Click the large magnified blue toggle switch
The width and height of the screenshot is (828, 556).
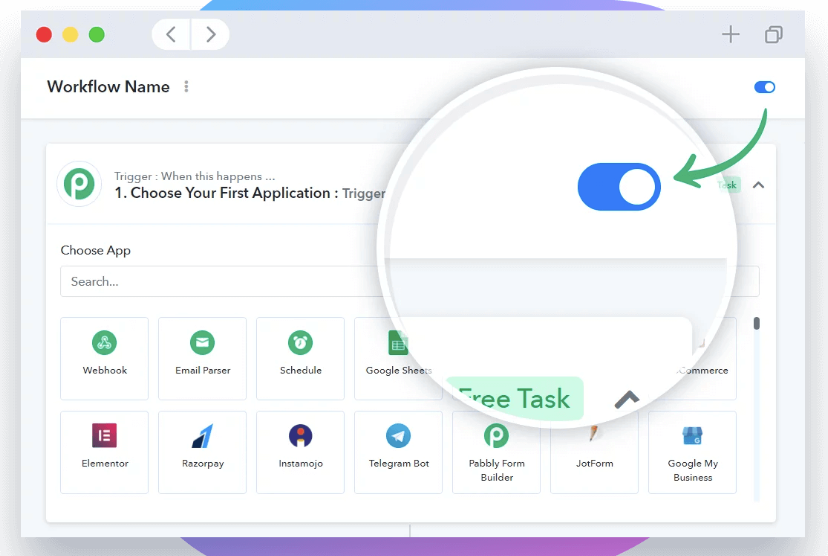pyautogui.click(x=619, y=187)
